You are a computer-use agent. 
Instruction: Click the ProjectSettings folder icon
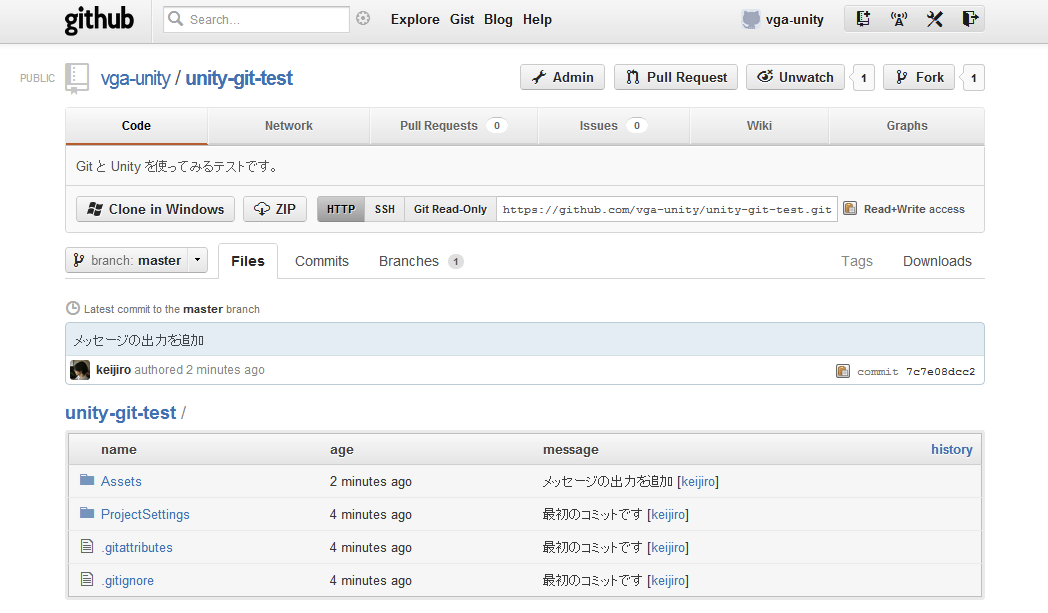(87, 513)
